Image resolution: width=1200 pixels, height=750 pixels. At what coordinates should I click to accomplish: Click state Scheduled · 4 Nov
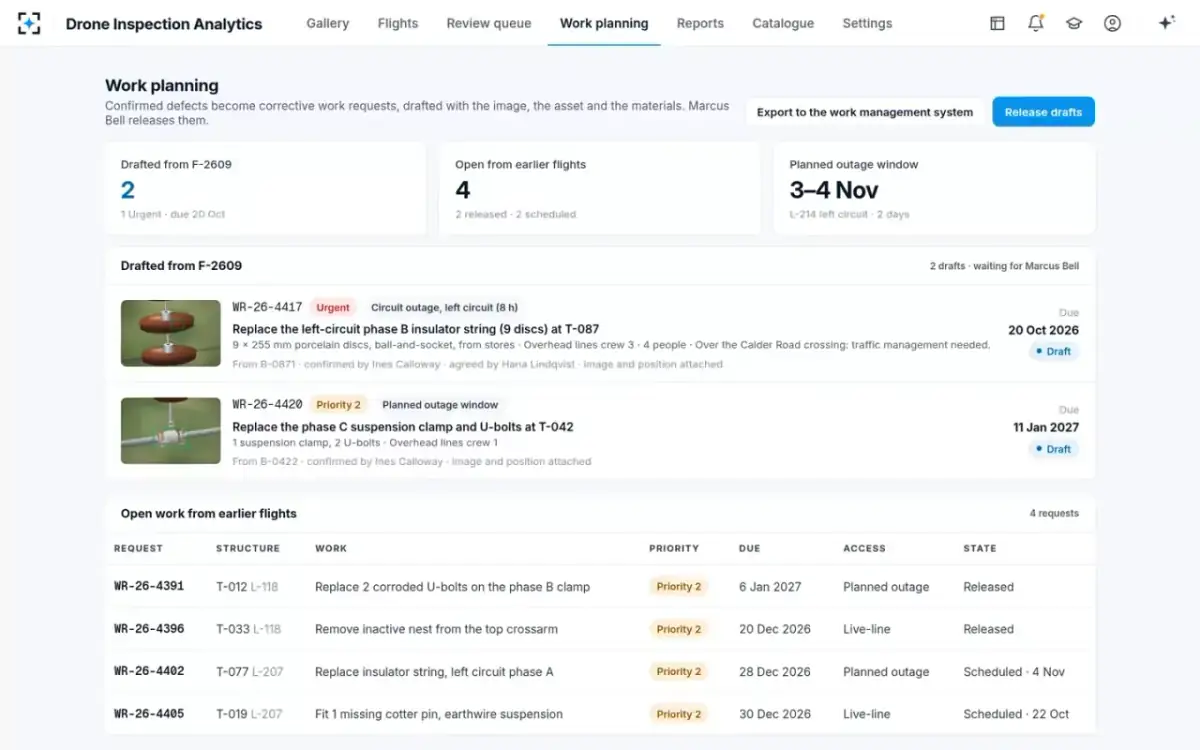pos(1014,672)
